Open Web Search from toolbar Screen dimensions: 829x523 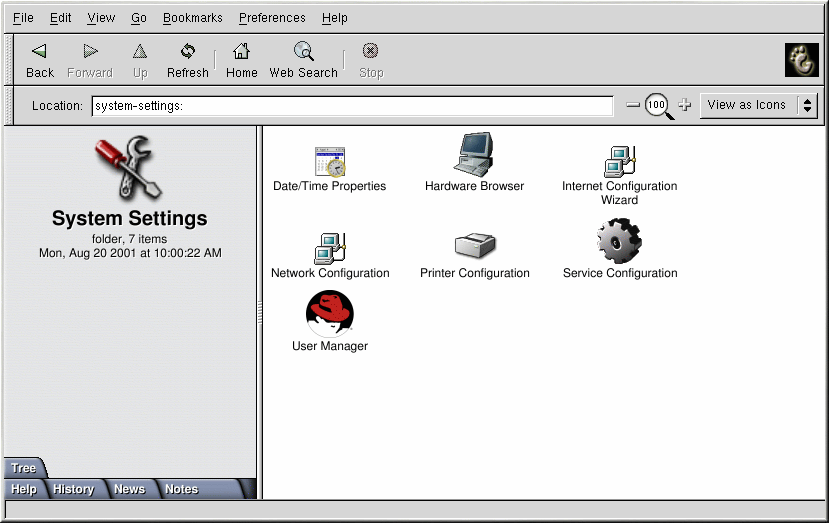tap(303, 60)
